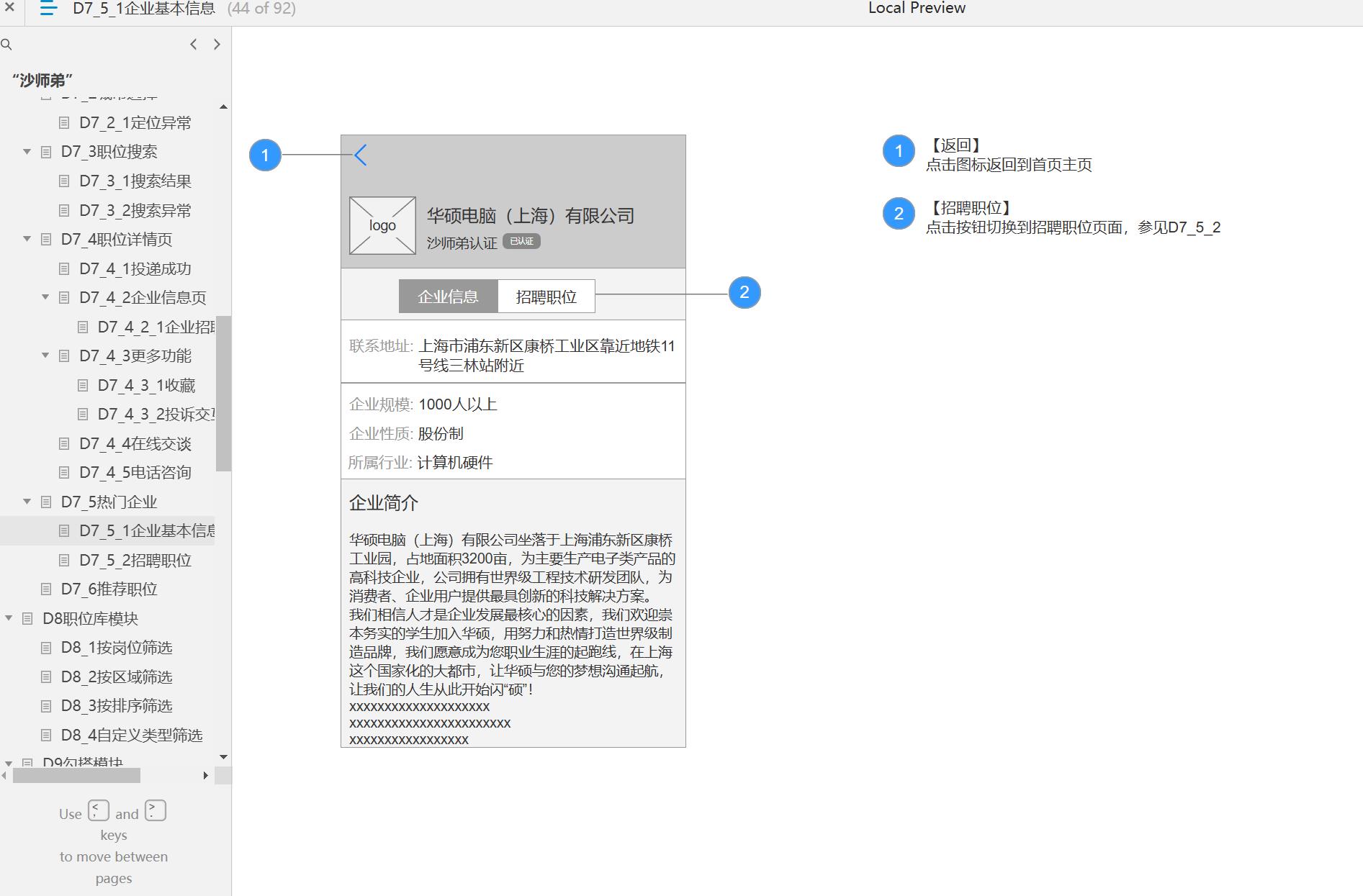Click the page title D7_5_1企业基本信息 header
Viewport: 1363px width, 896px height.
[144, 9]
